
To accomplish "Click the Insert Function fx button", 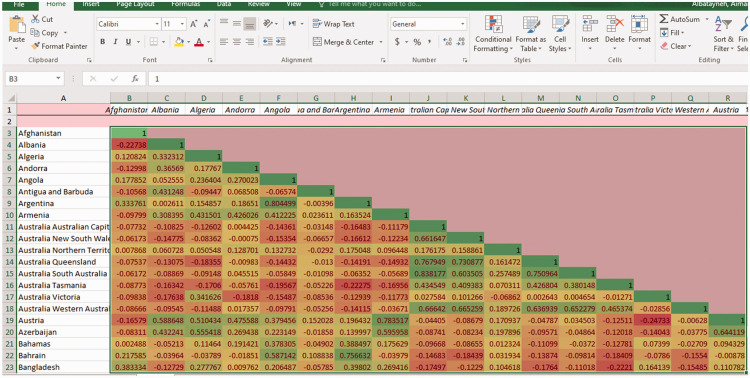I will point(135,78).
